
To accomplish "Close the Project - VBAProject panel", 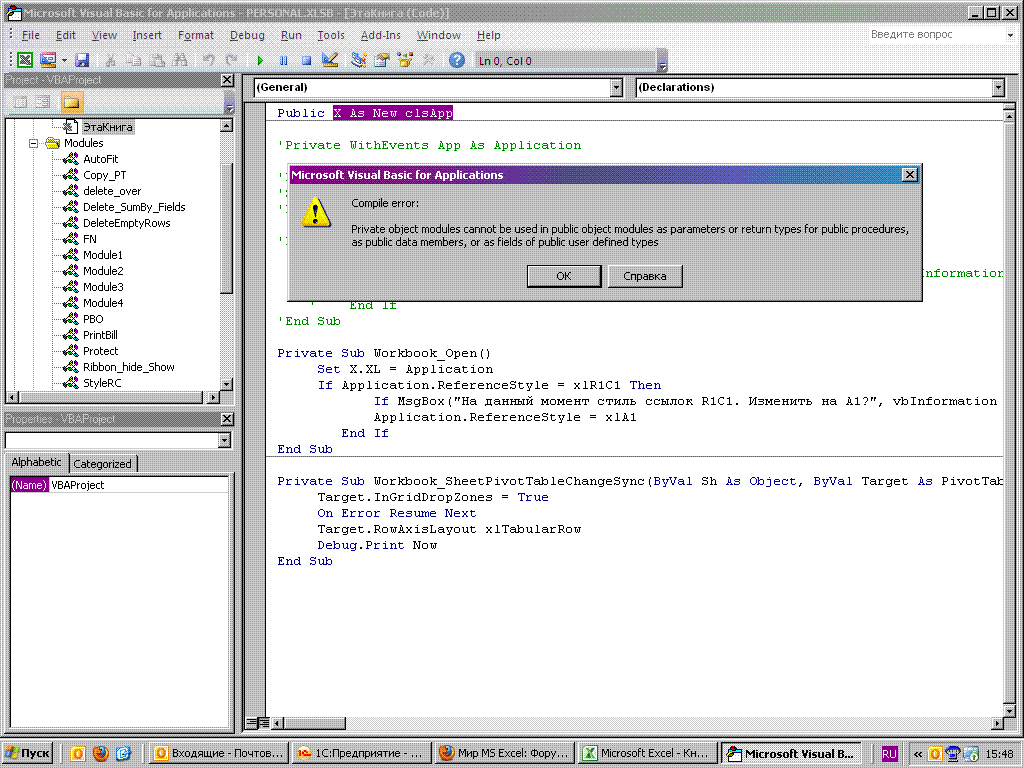I will coord(227,80).
